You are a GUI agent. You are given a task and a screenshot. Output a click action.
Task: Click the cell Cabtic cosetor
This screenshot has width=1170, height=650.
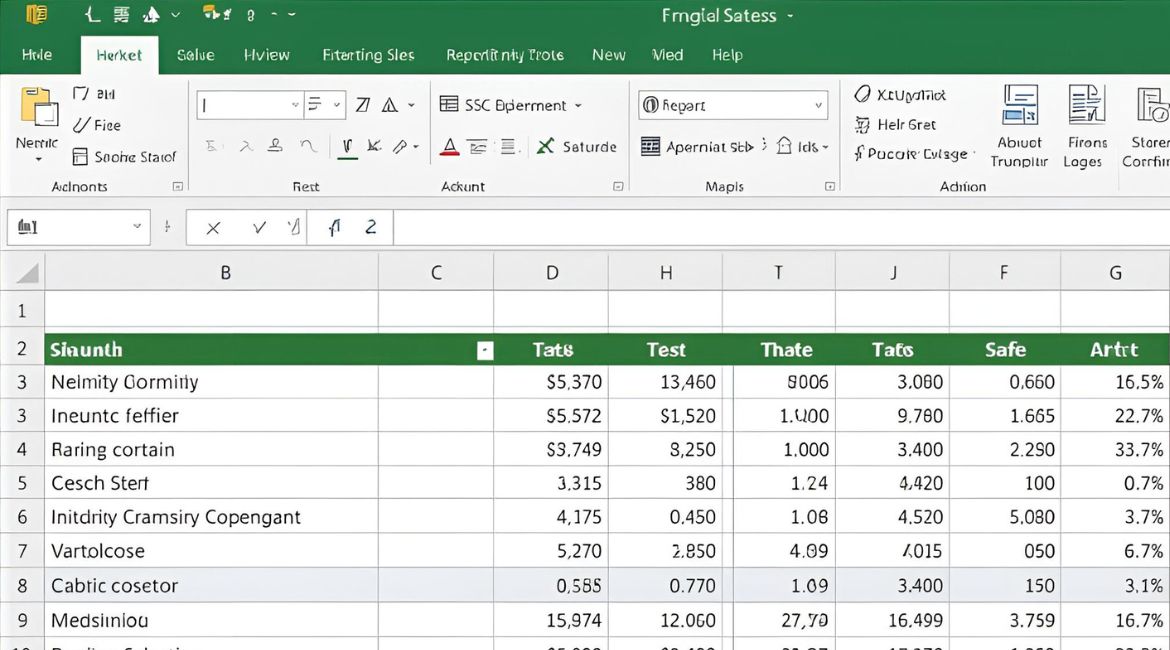tap(211, 586)
